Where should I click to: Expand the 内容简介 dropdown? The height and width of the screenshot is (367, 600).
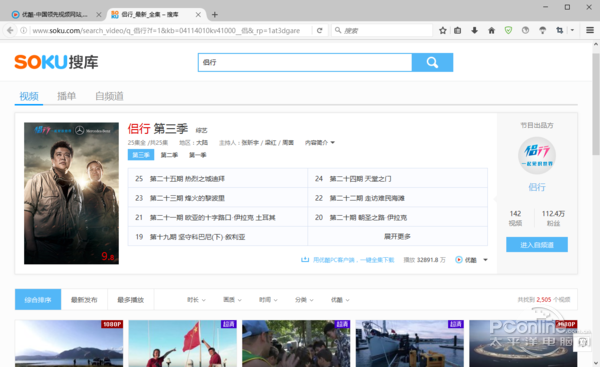coord(320,142)
